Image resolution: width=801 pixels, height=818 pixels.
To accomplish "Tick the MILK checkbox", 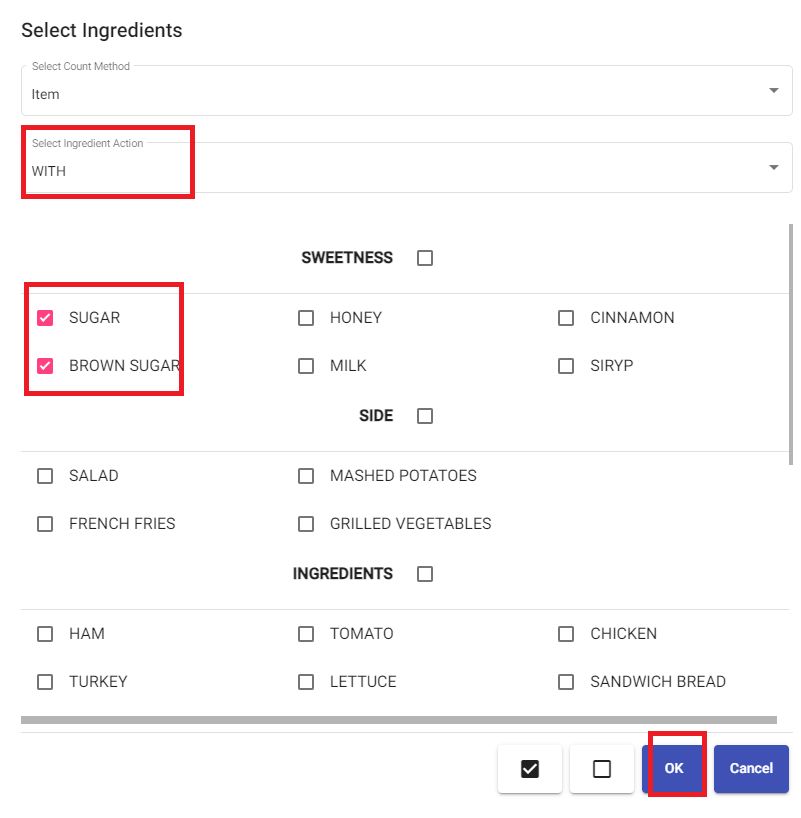I will coord(306,366).
